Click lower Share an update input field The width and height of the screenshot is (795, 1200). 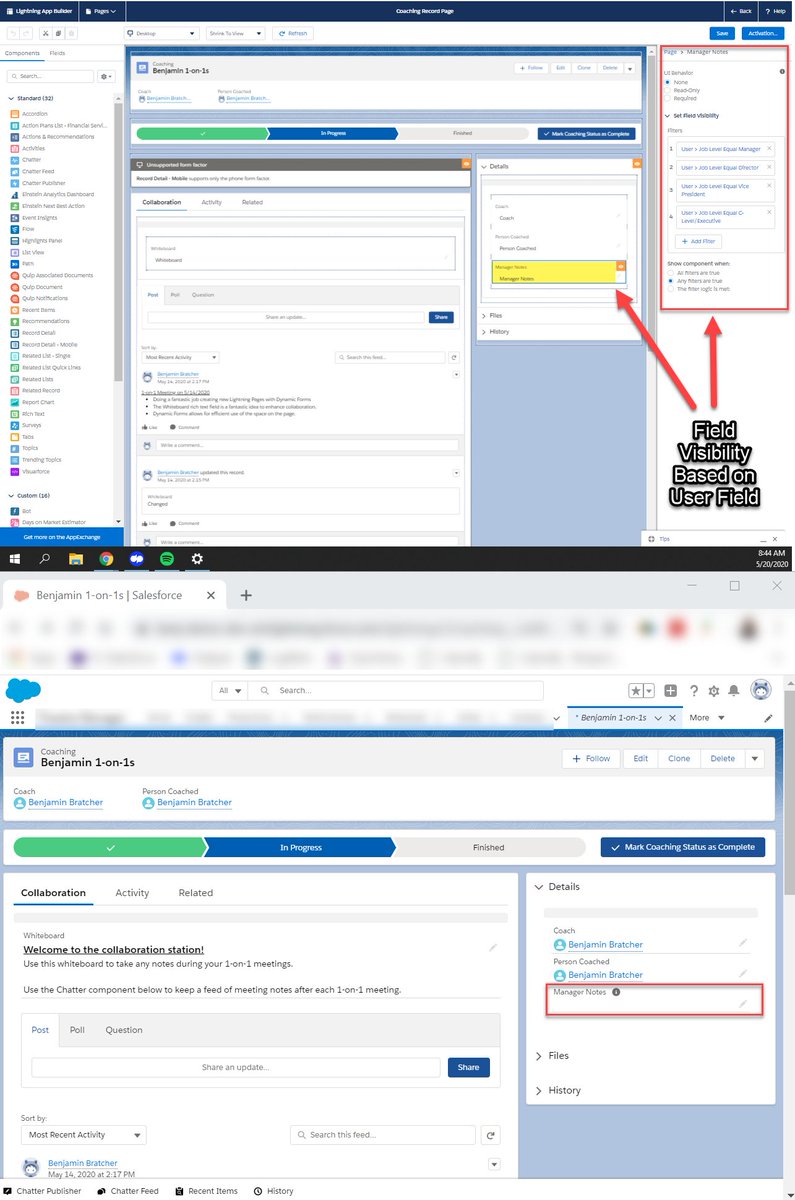[x=236, y=1067]
